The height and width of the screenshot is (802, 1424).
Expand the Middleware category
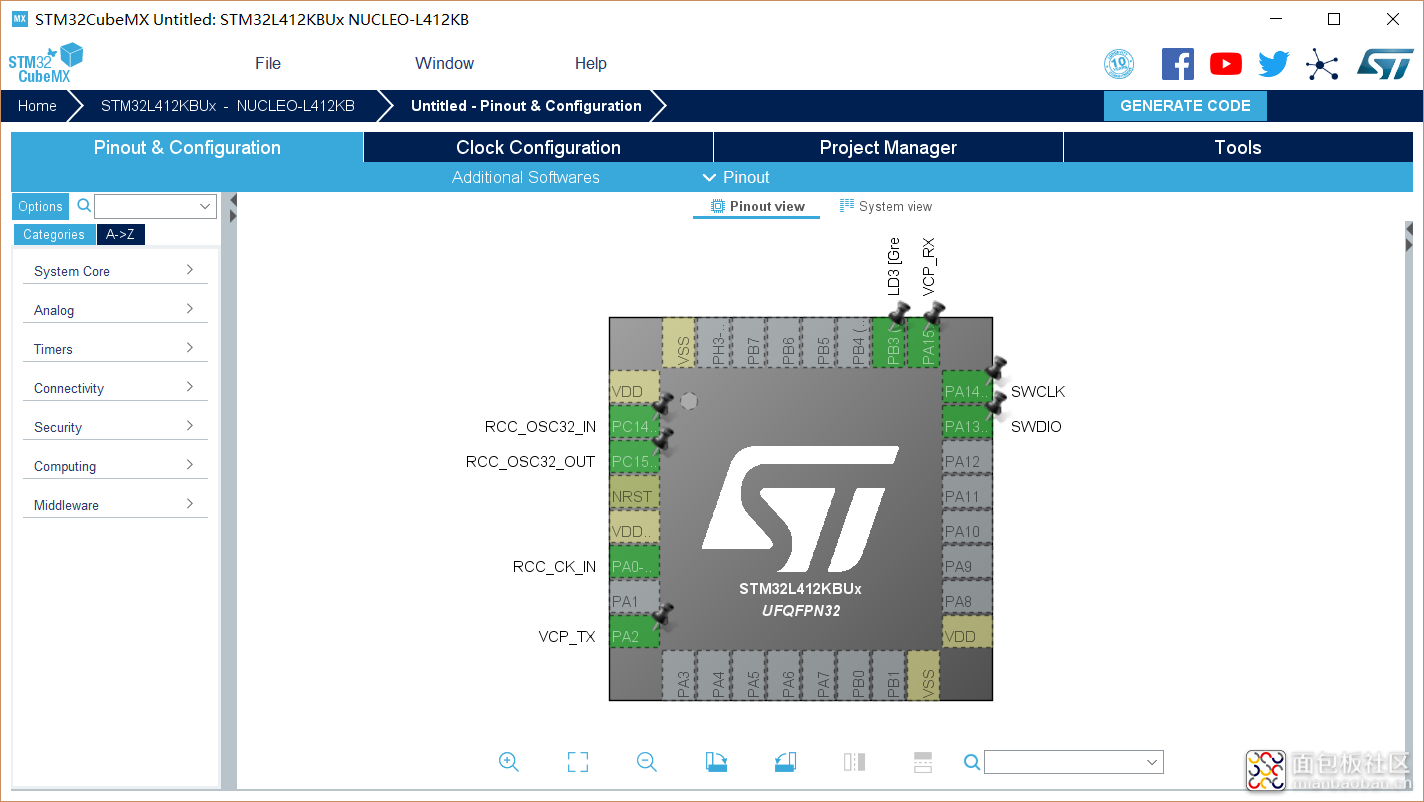point(115,505)
